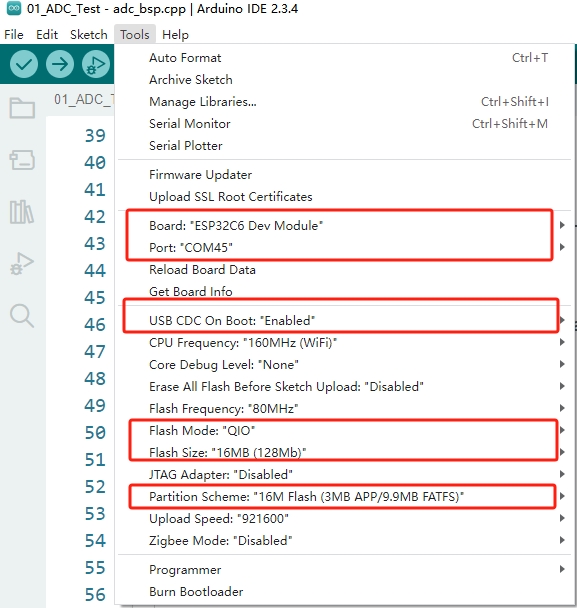Open the Sketchbook folder sidebar icon
Viewport: 577px width, 608px height.
tap(22, 107)
